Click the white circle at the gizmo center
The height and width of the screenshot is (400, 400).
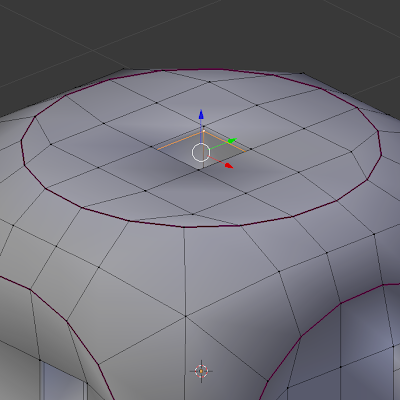click(201, 152)
